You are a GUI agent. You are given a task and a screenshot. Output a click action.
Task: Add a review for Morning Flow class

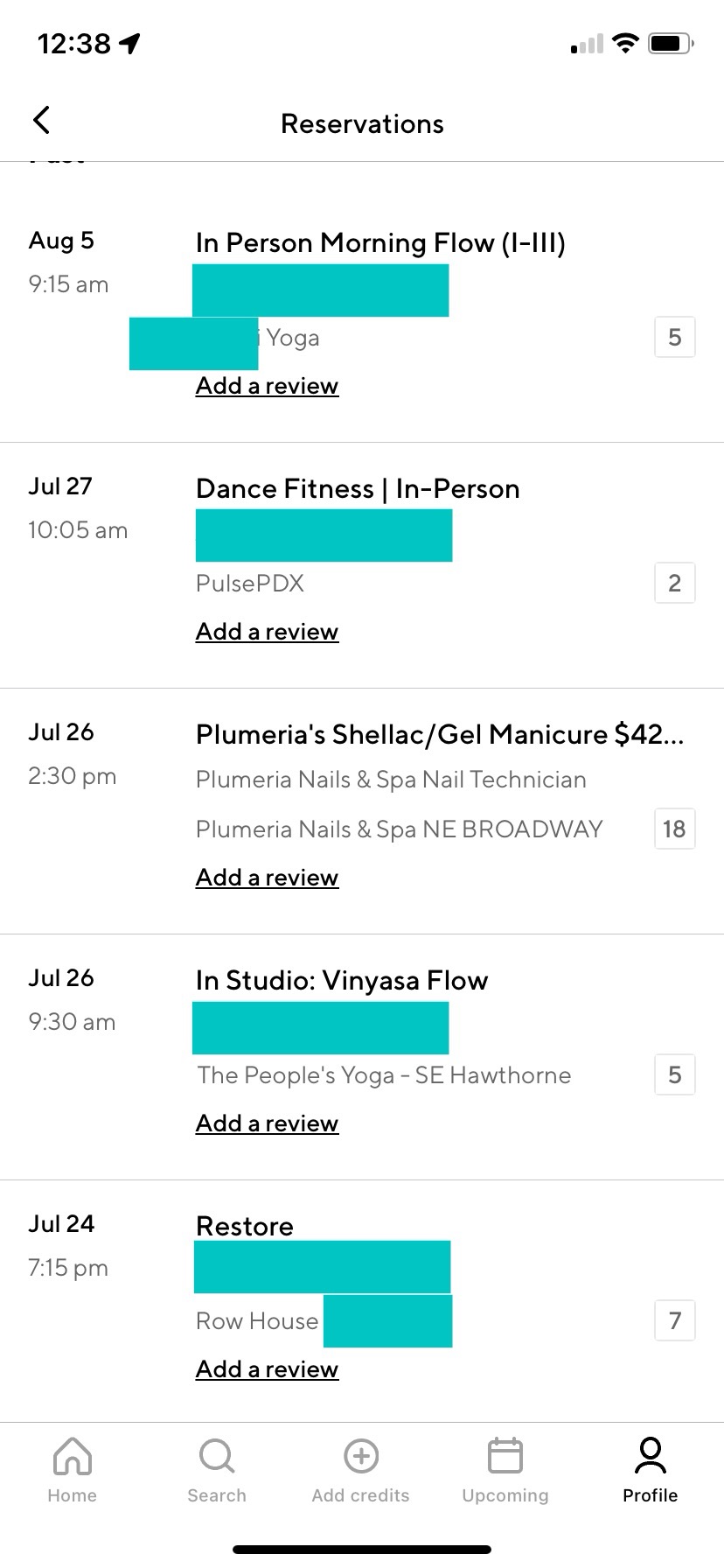click(x=267, y=386)
